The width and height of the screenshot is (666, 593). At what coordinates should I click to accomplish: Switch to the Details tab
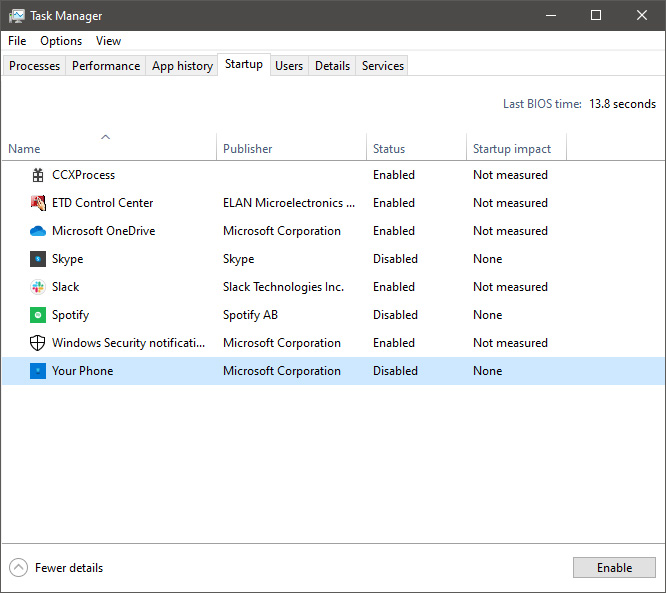click(x=332, y=66)
